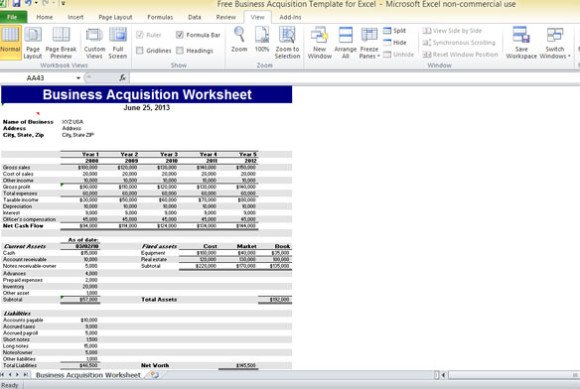
Task: Open the Add-Ins ribbon tab
Action: pyautogui.click(x=290, y=17)
